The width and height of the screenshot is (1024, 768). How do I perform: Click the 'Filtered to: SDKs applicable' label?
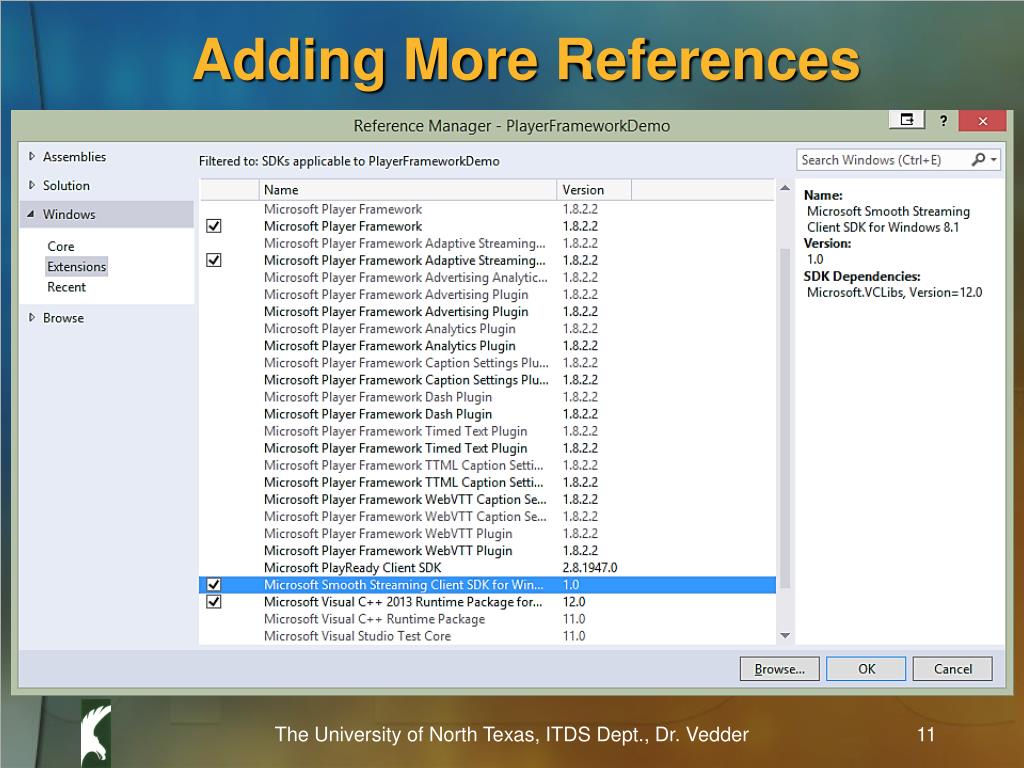pos(349,161)
